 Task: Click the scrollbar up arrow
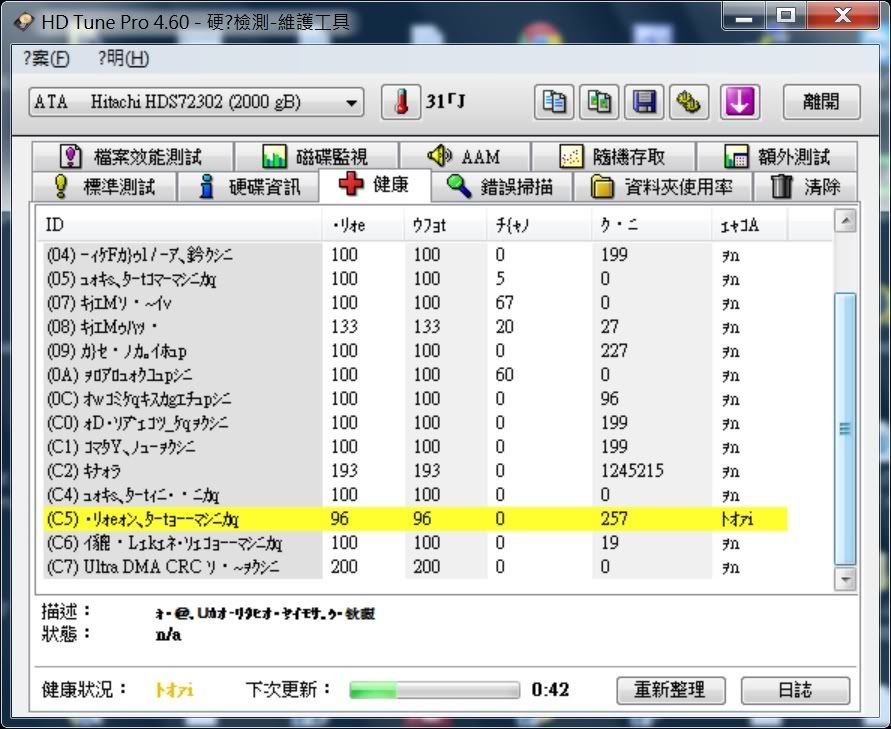(x=846, y=220)
